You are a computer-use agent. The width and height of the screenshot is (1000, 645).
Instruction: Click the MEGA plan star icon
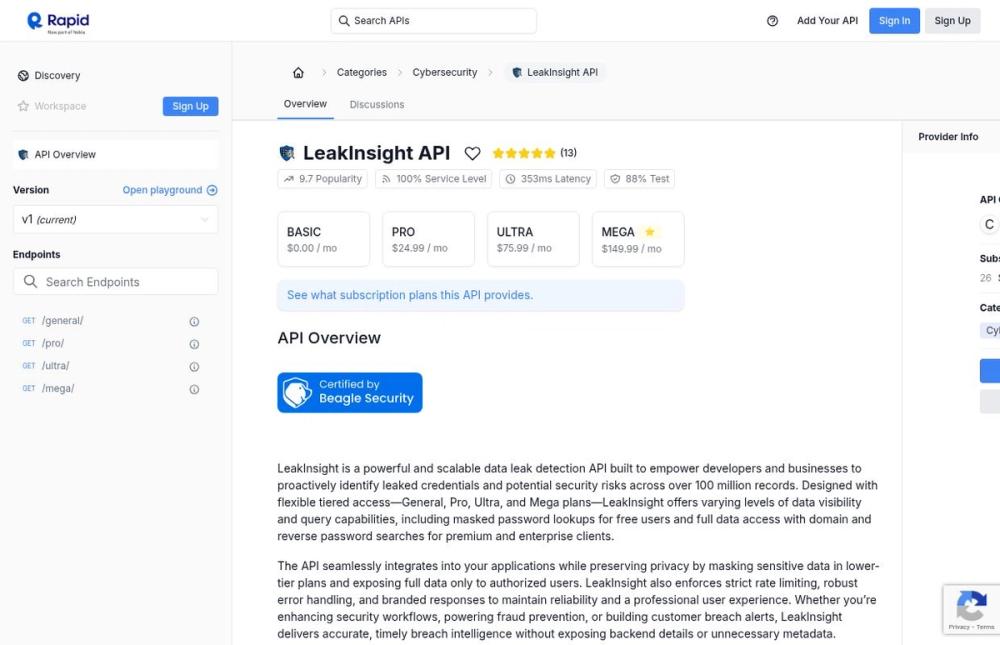point(649,232)
